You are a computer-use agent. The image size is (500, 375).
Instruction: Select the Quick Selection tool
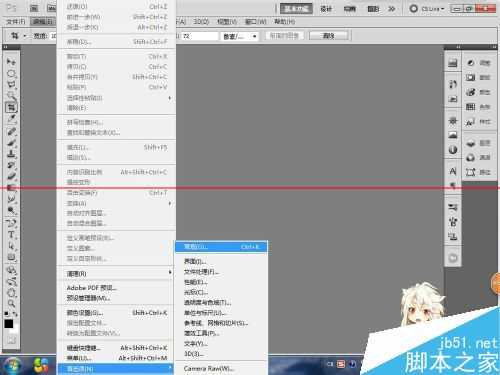[11, 96]
